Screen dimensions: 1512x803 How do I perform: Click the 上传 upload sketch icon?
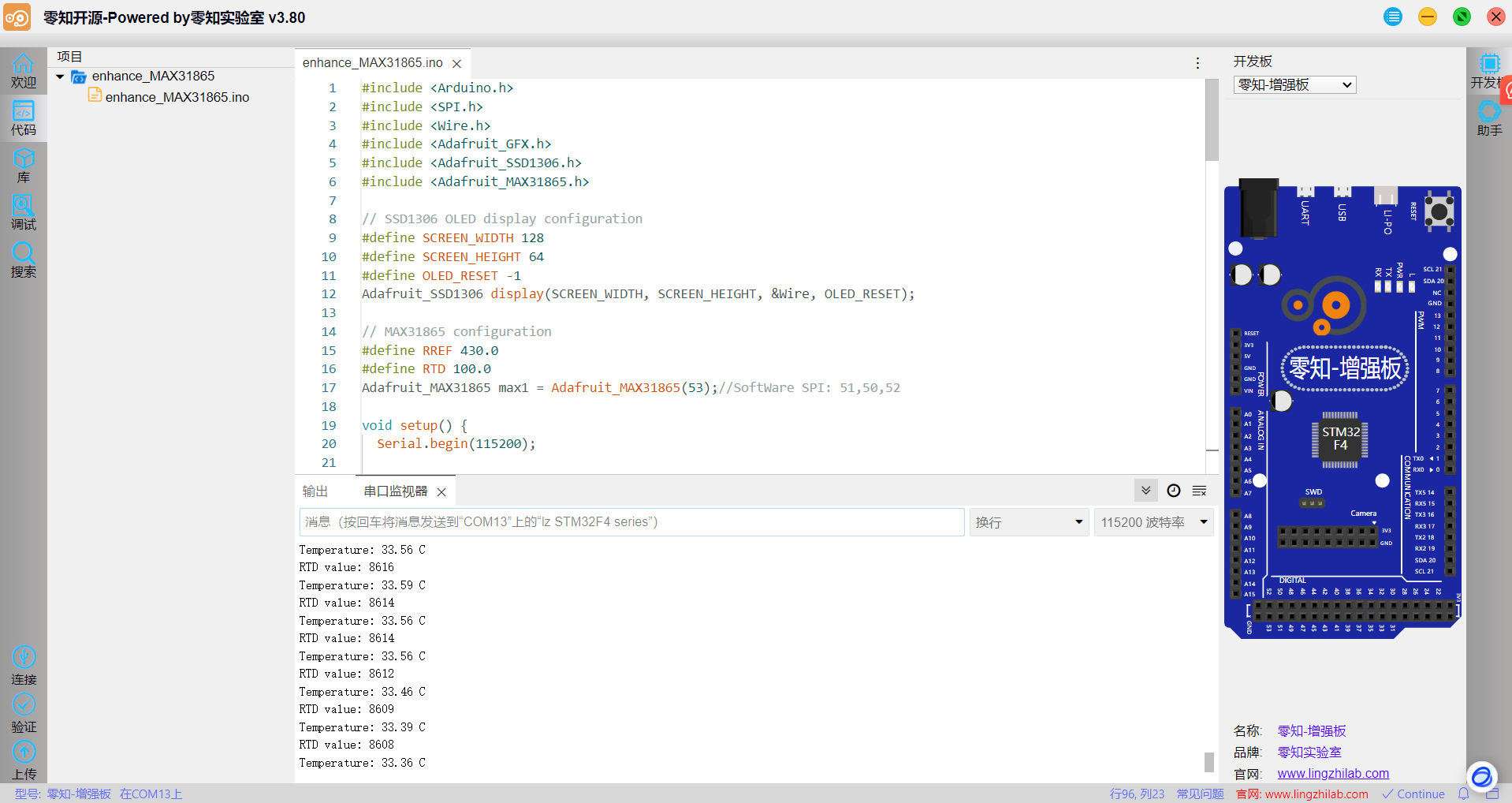[24, 760]
